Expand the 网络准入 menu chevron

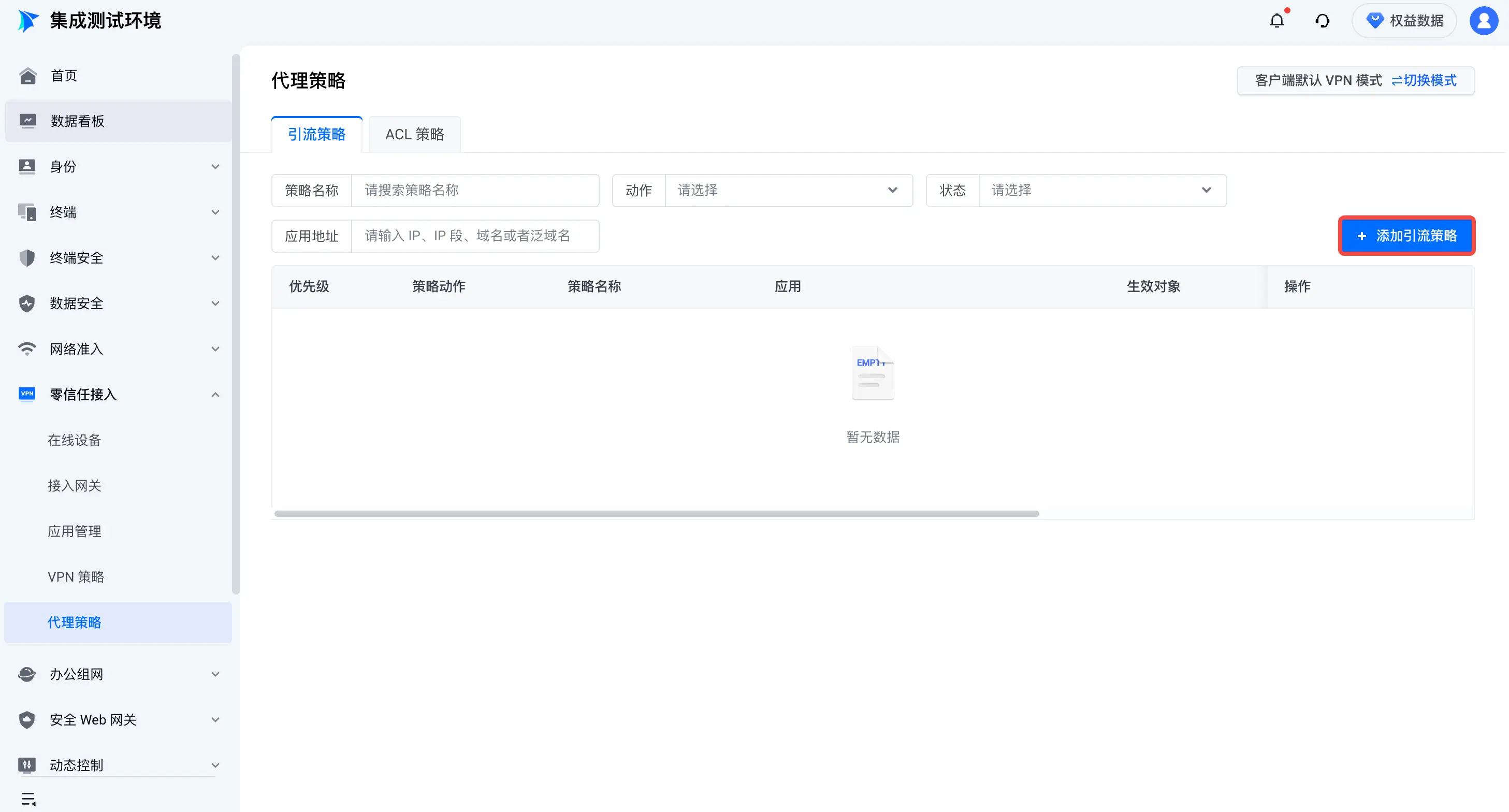click(x=215, y=350)
